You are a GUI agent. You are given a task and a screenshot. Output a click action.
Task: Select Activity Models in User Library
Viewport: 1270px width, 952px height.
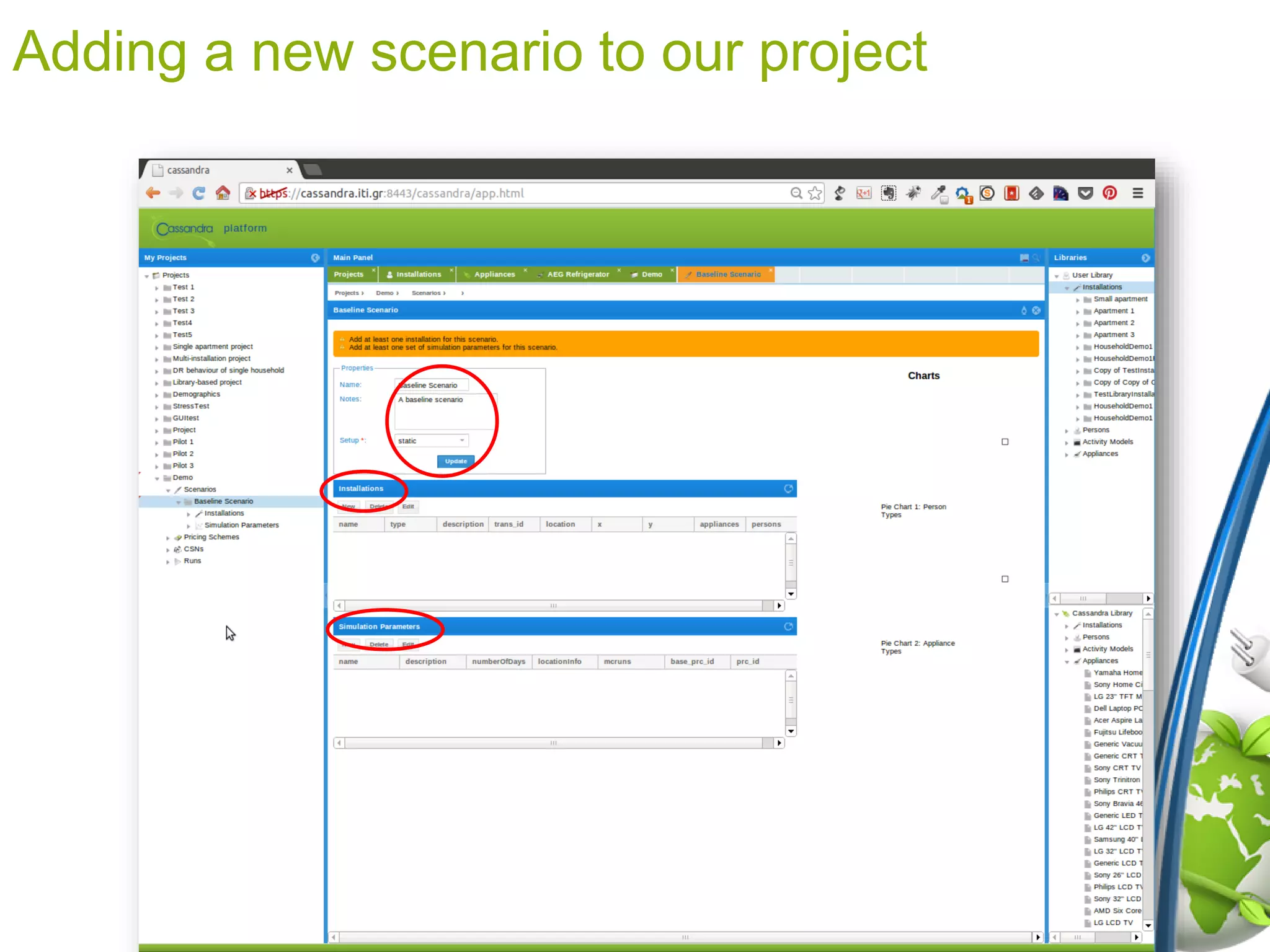pos(1108,443)
